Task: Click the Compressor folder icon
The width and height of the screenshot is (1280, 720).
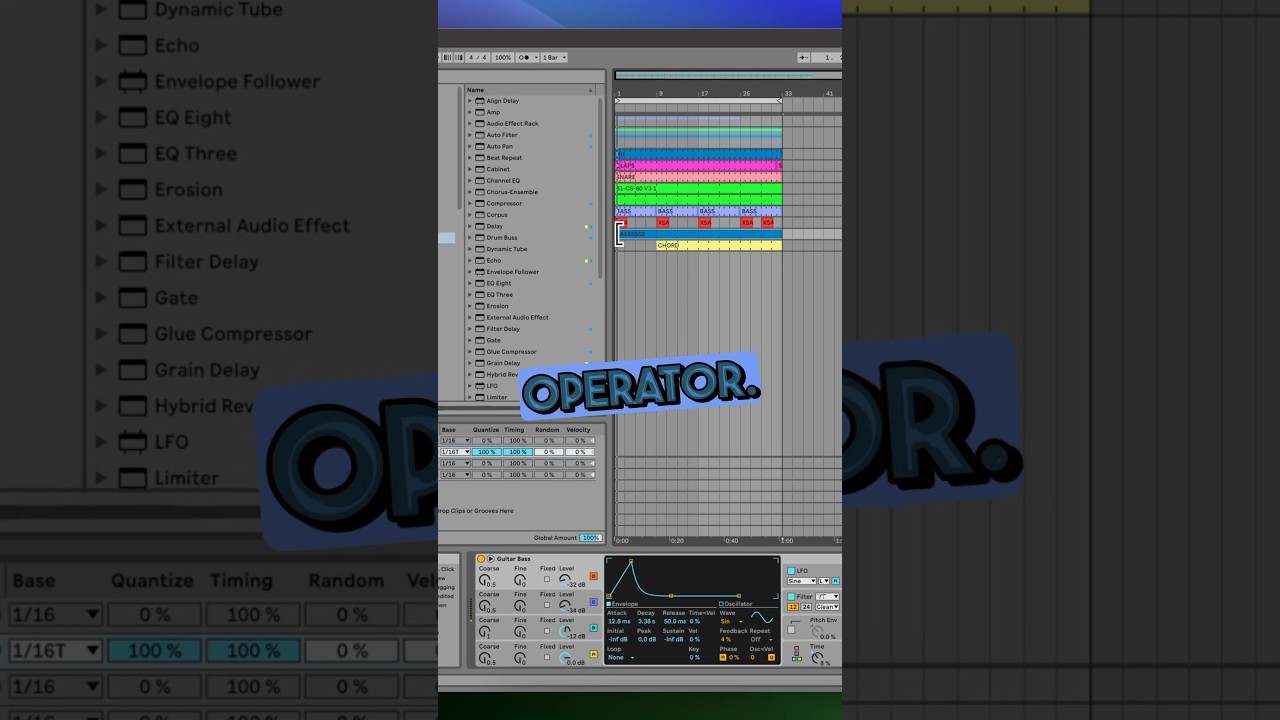Action: pyautogui.click(x=479, y=203)
